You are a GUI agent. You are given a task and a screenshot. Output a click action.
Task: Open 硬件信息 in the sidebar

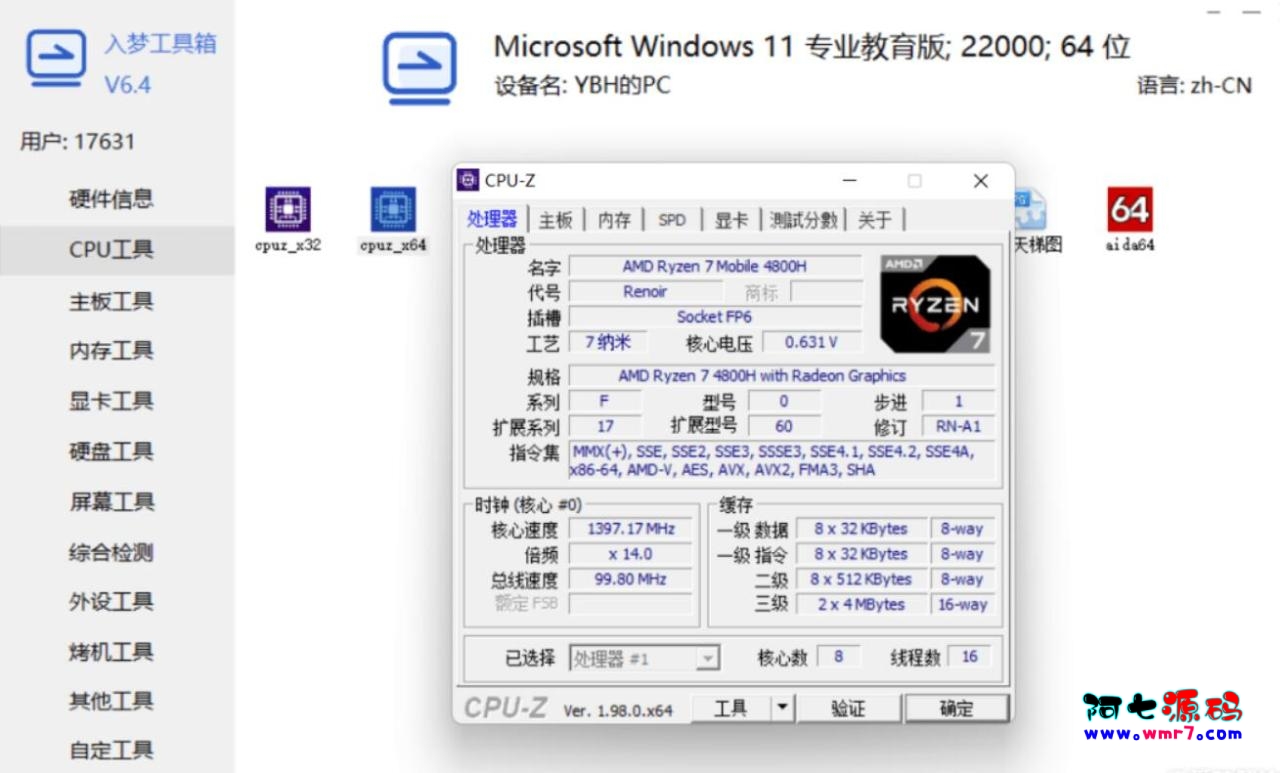(x=111, y=199)
